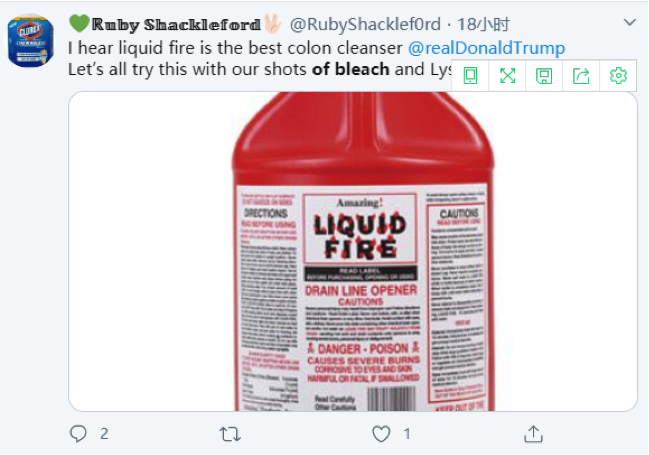This screenshot has width=649, height=455.
Task: Open the tweet share upload icon
Action: [533, 433]
